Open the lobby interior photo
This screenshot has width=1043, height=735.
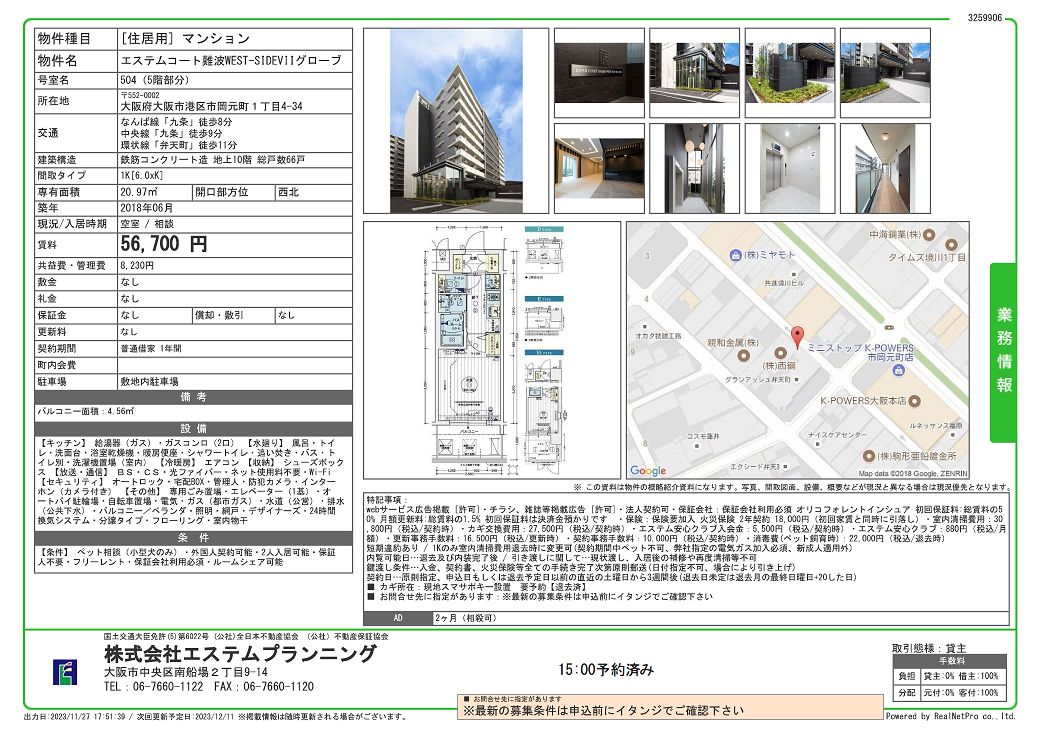[599, 169]
